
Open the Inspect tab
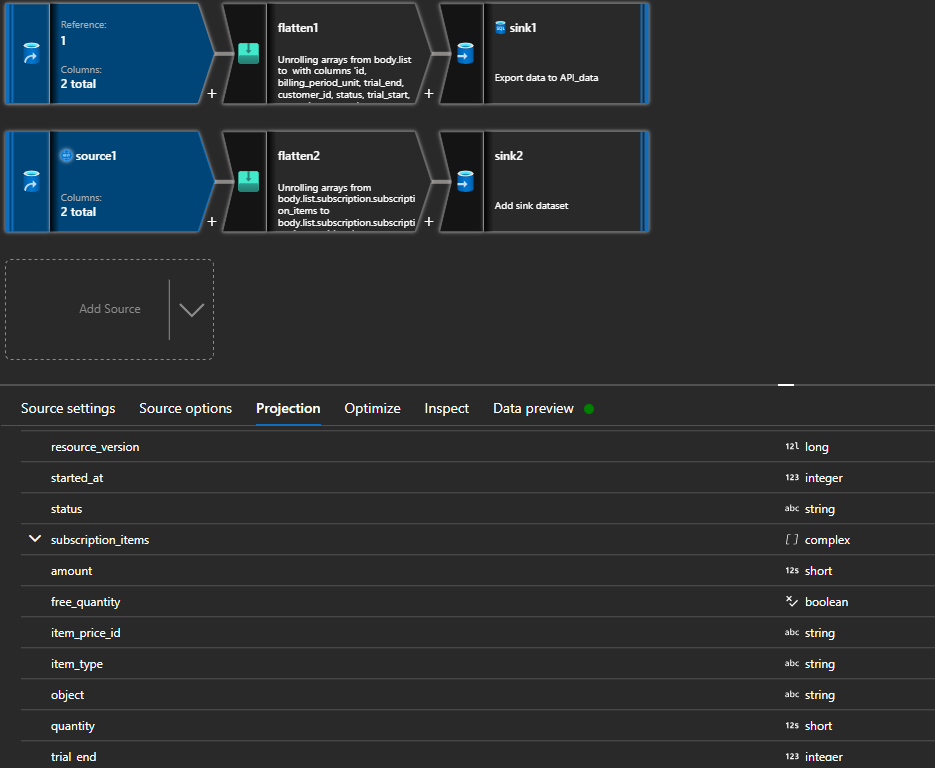447,408
